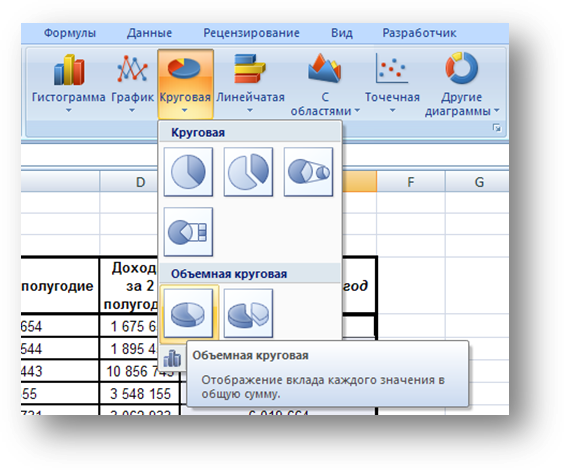
Task: Open the Другие диаграммы donut icon
Action: point(462,68)
